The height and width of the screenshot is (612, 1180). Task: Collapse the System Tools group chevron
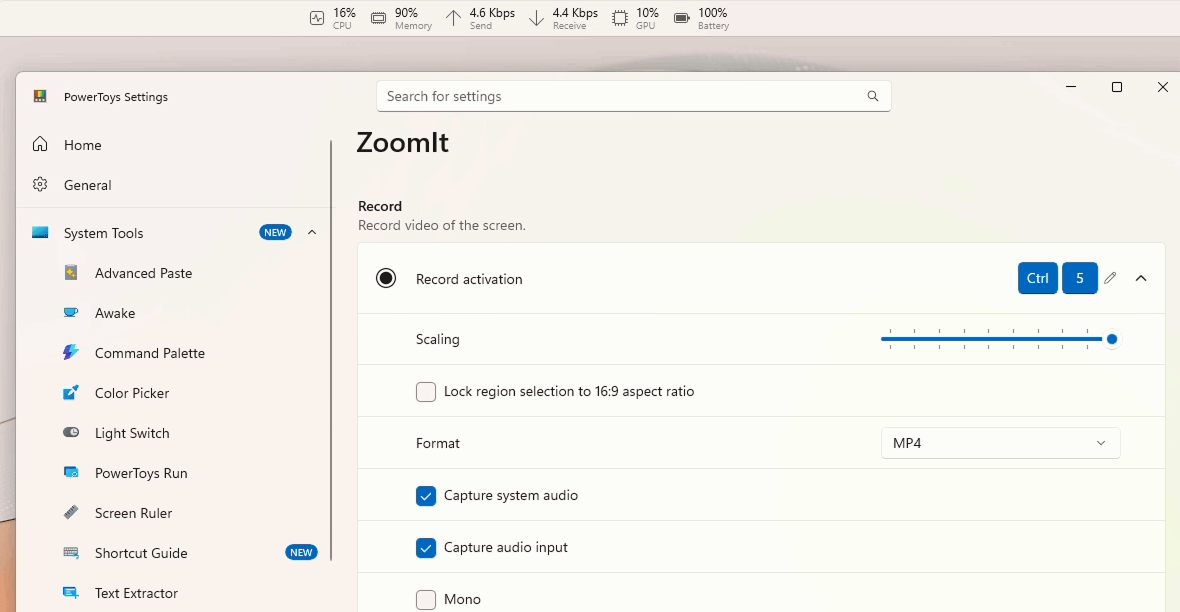pos(312,233)
